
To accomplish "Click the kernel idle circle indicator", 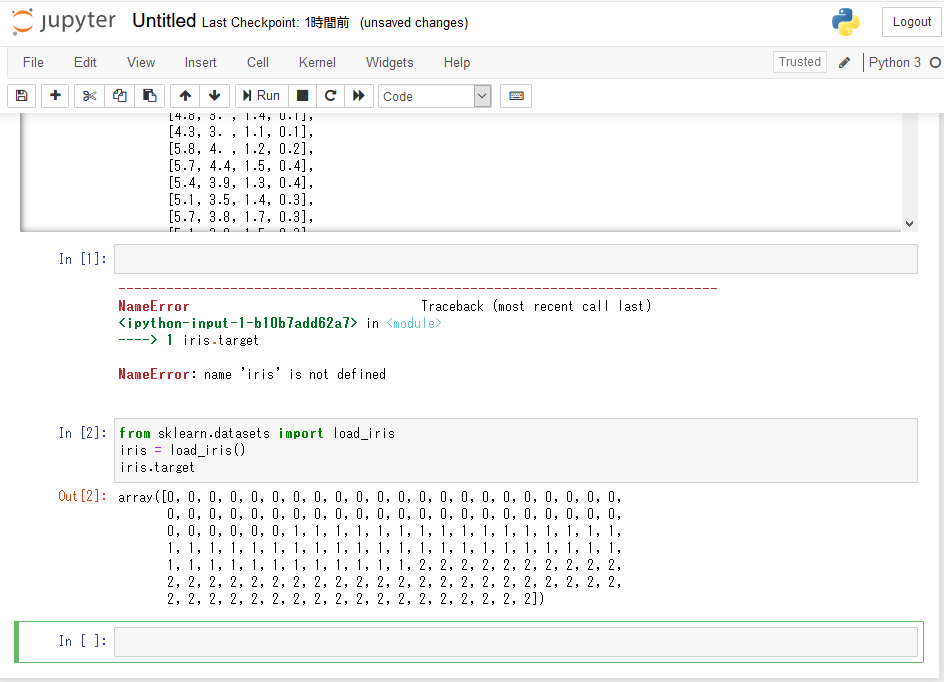I will 935,63.
